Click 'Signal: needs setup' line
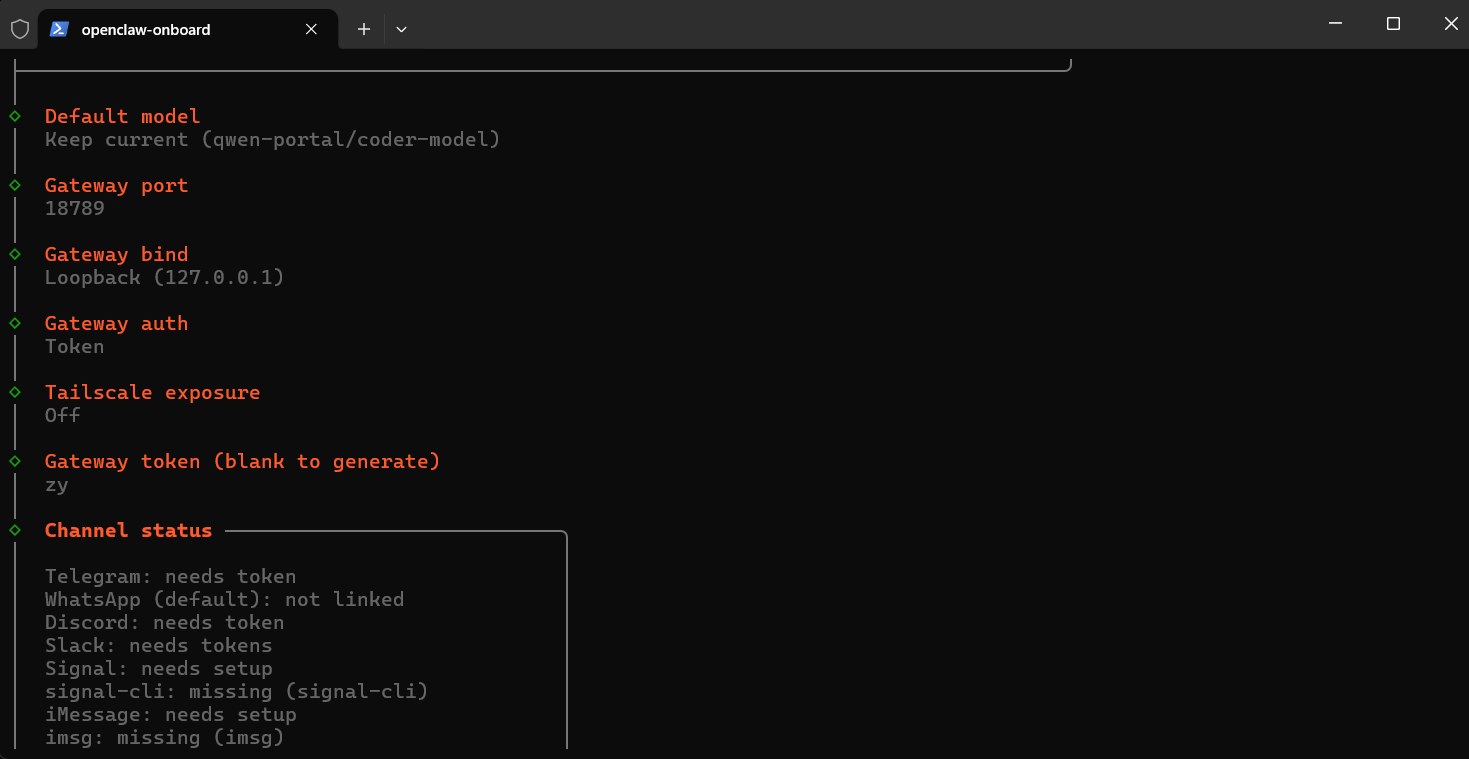This screenshot has width=1469, height=759. point(159,668)
